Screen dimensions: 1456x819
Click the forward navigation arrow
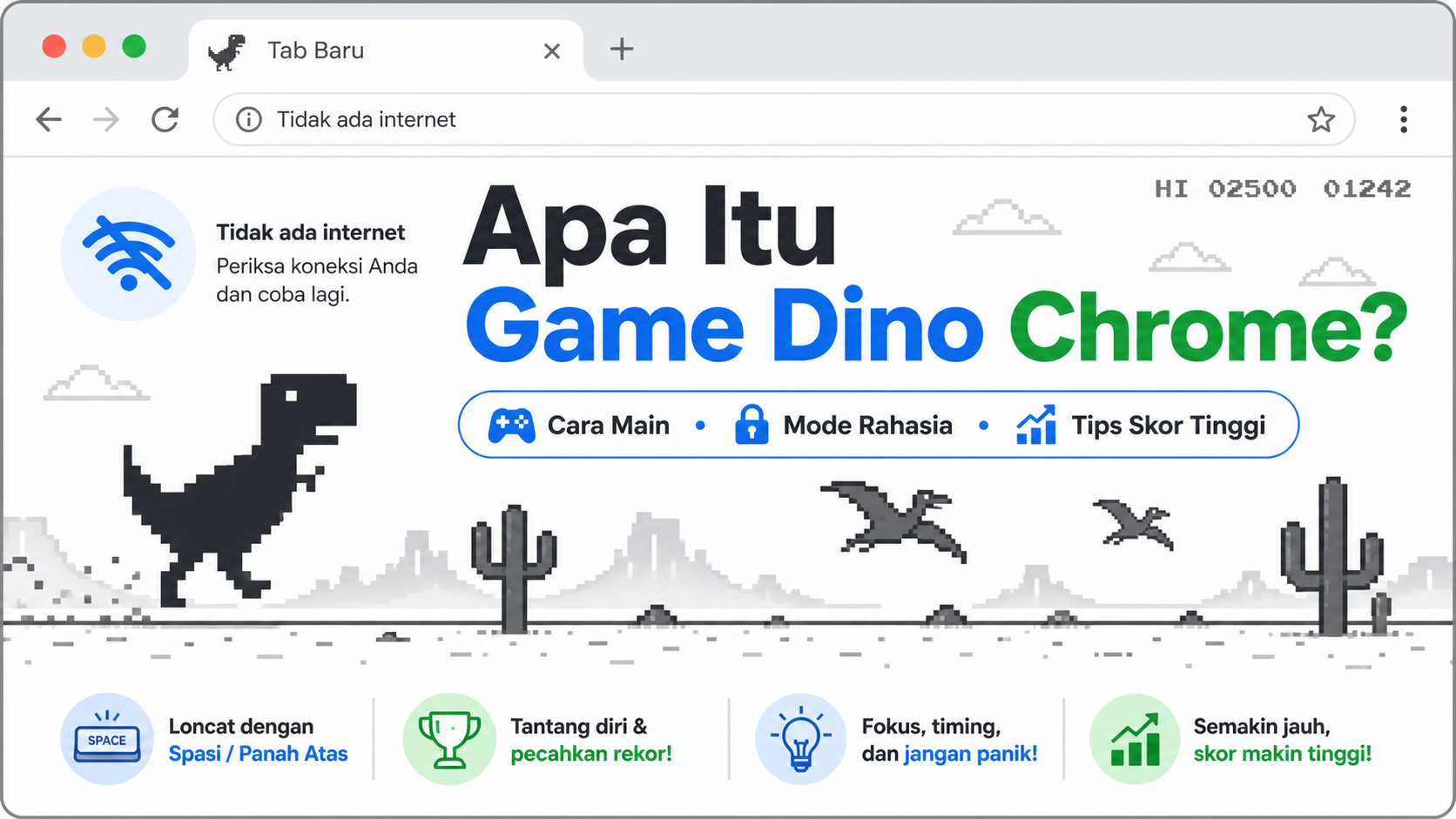coord(106,119)
